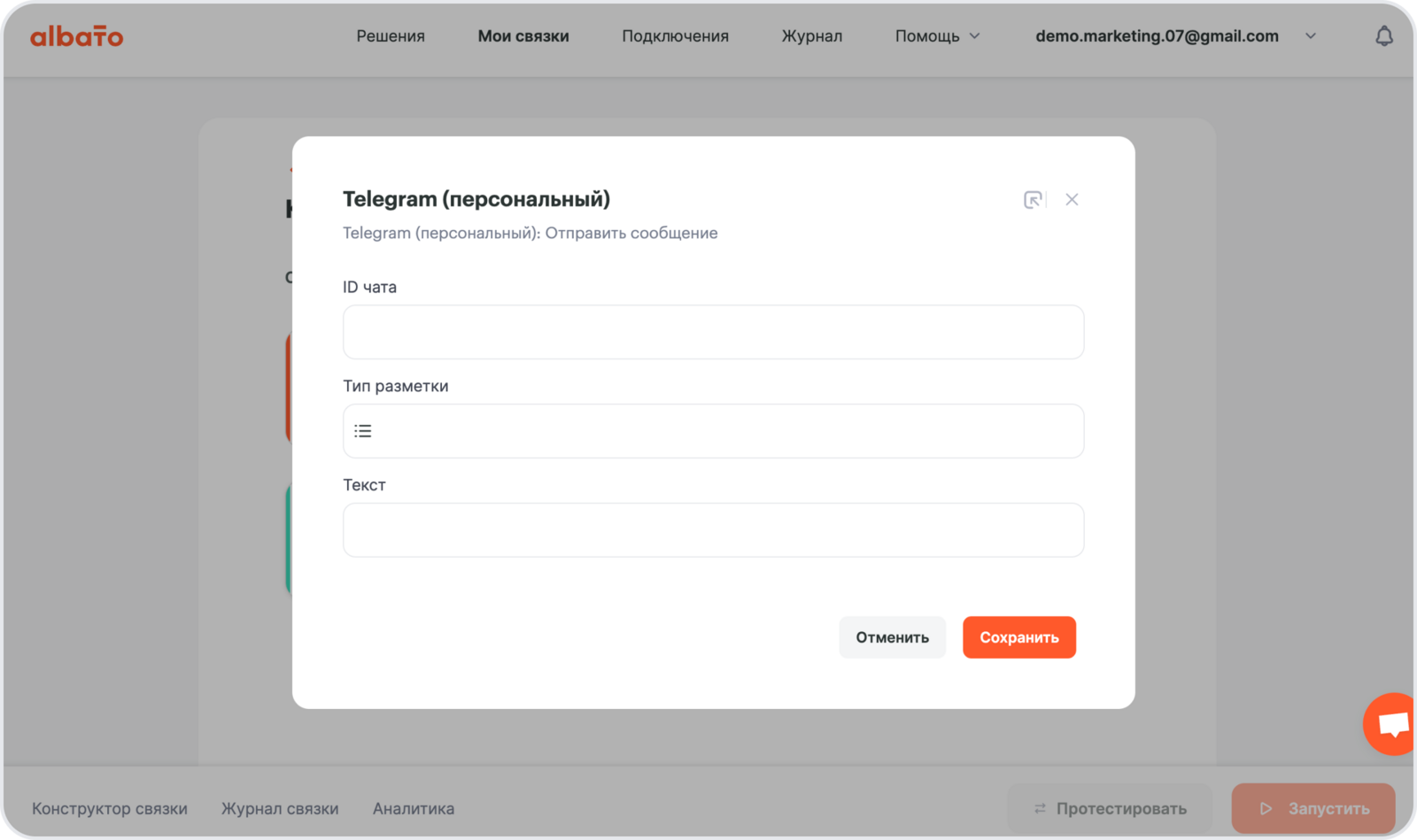Click the Протестировать arrows icon

(x=1041, y=808)
